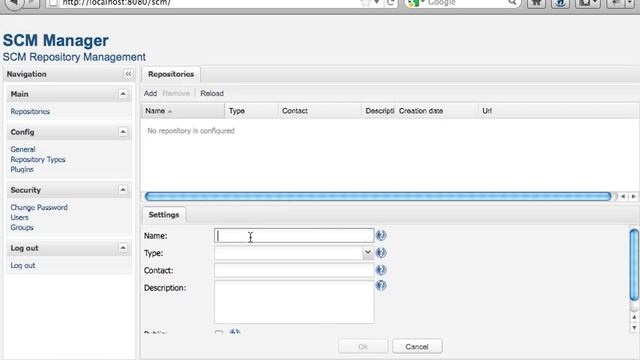This screenshot has height=360, width=640.
Task: Click the Type column header
Action: (x=251, y=111)
